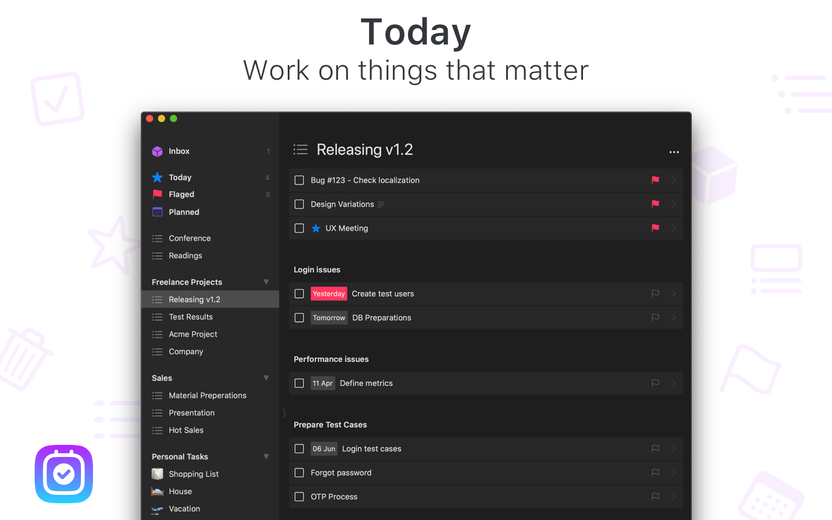
Task: Open details chevron for DB Preparations
Action: click(x=674, y=317)
